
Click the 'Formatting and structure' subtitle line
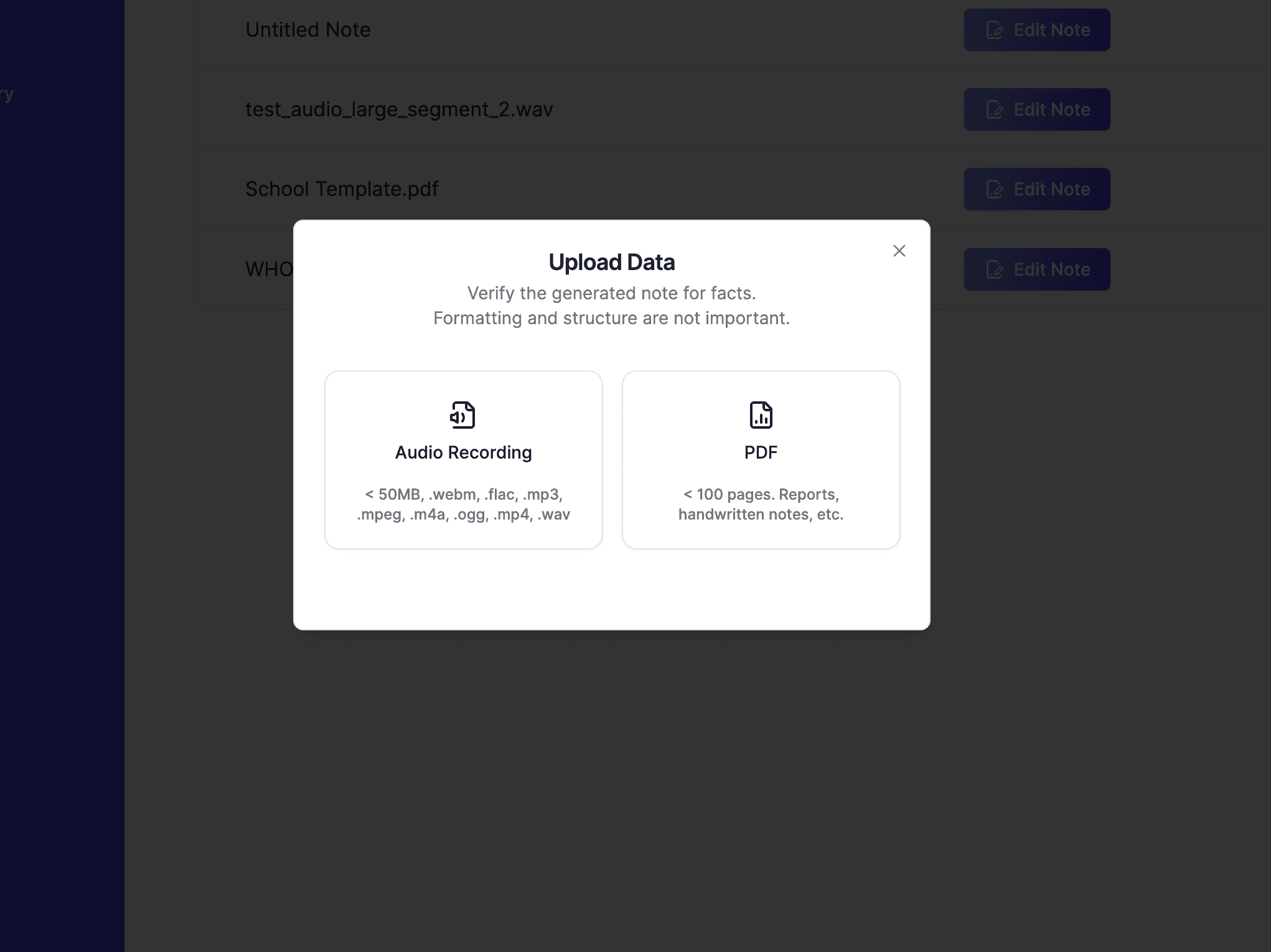click(x=611, y=318)
